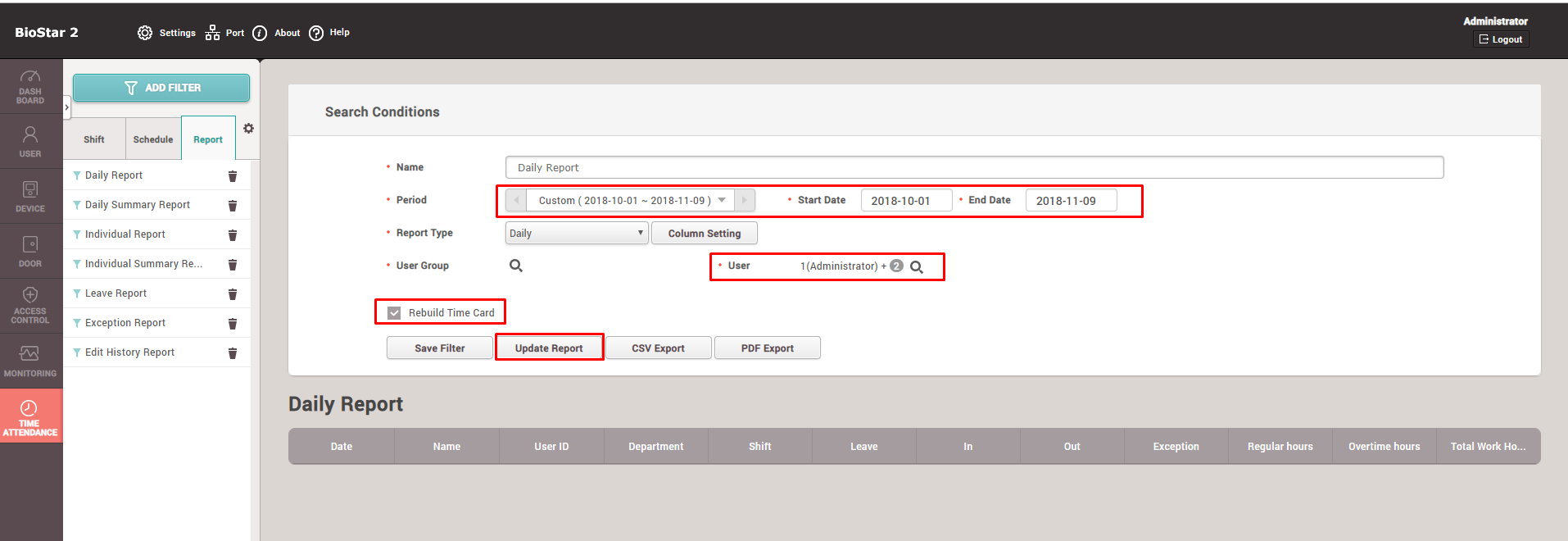Switch to the Shift tab

94,139
